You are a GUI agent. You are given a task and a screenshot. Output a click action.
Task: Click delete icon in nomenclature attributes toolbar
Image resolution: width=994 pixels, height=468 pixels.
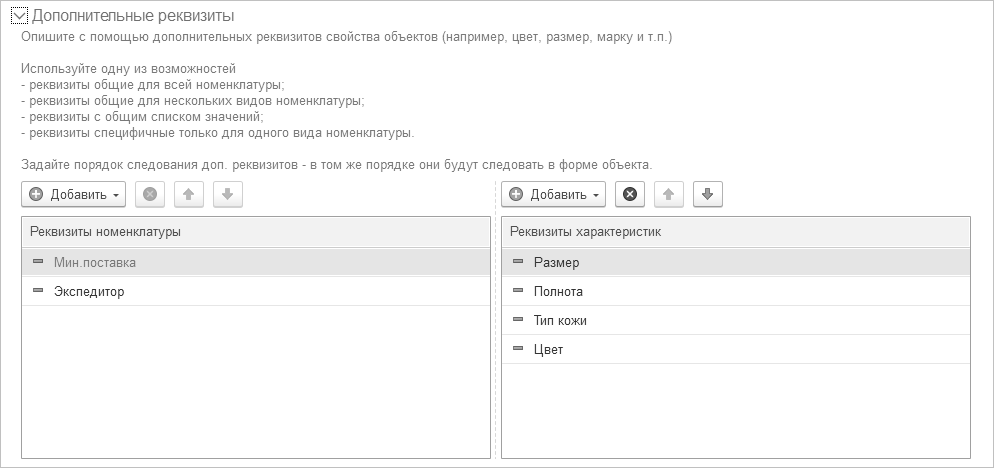point(149,194)
